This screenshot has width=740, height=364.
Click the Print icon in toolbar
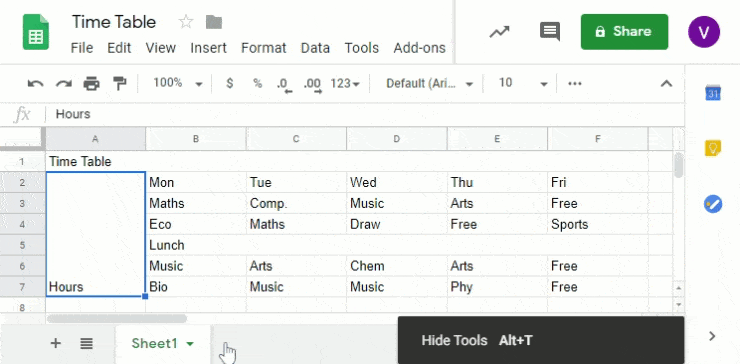pos(92,84)
